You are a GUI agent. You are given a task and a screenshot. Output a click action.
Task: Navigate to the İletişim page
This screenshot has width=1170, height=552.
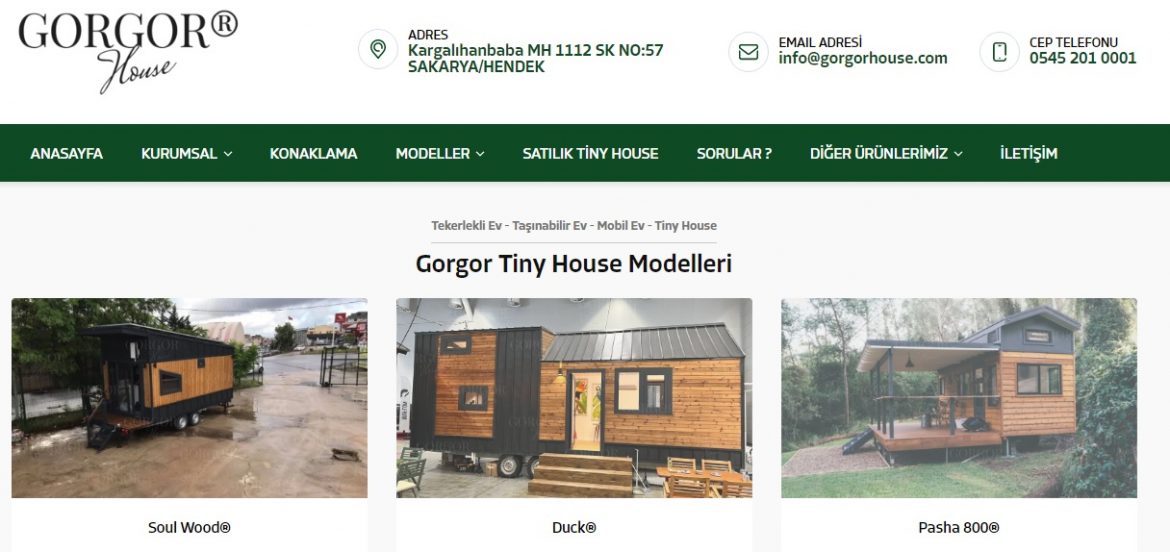(1029, 154)
